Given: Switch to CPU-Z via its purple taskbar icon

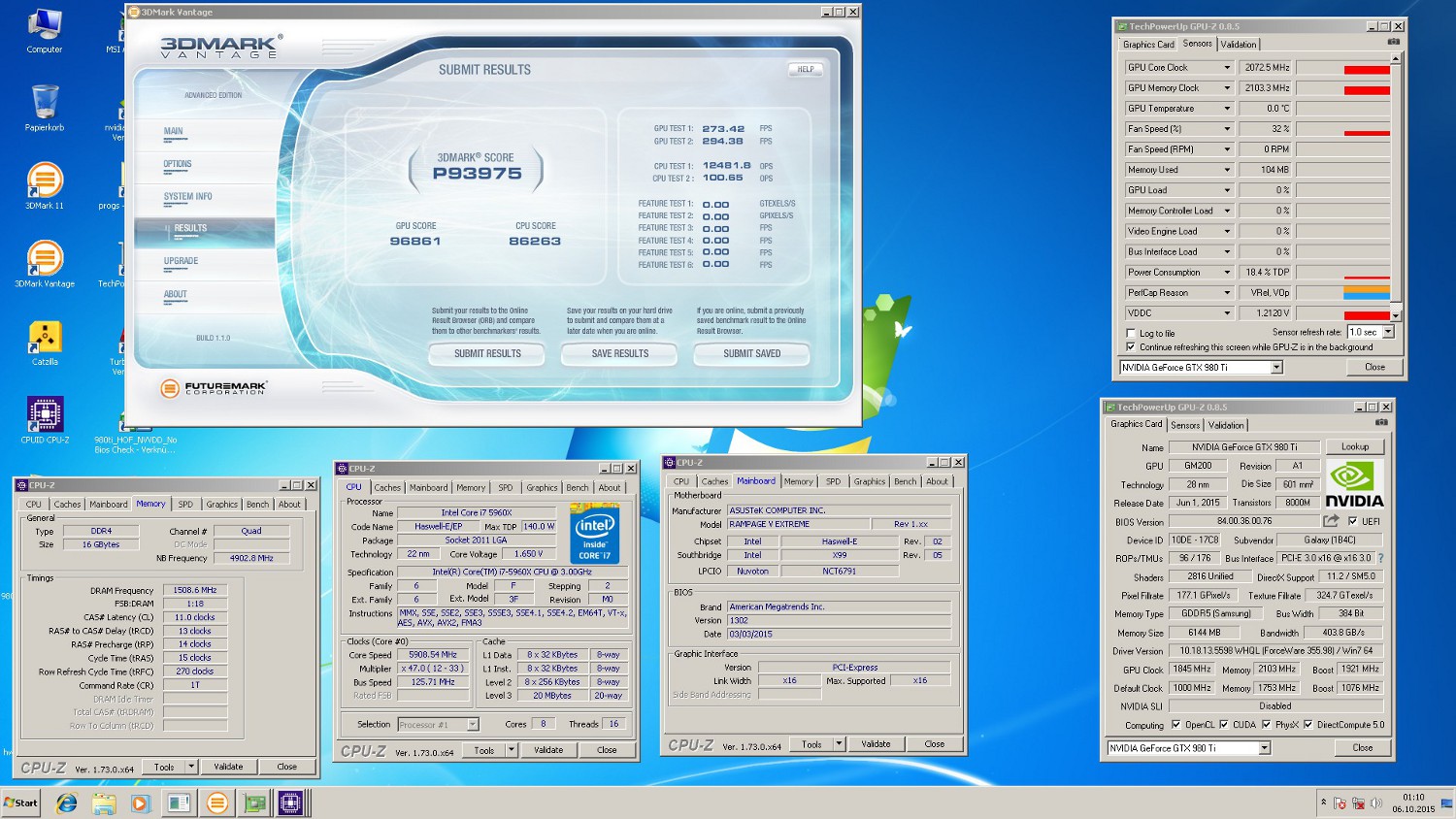Looking at the screenshot, I should point(290,803).
